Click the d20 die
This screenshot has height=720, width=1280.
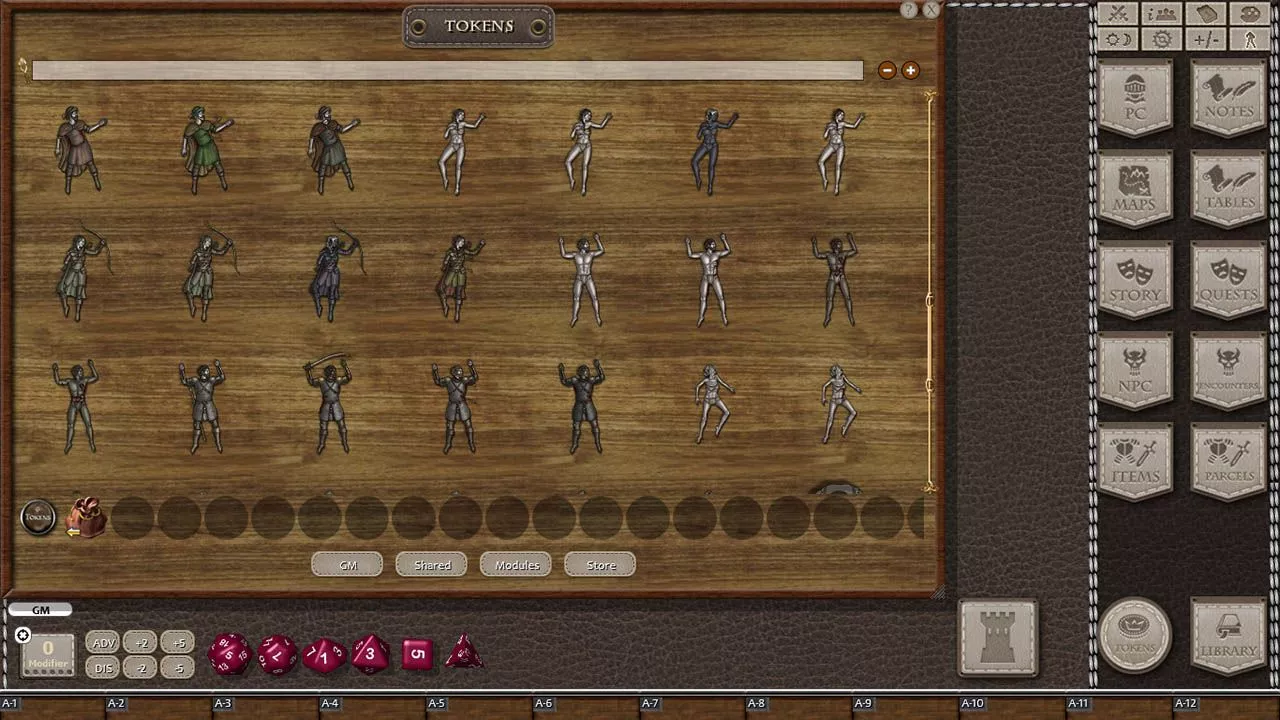tap(229, 654)
